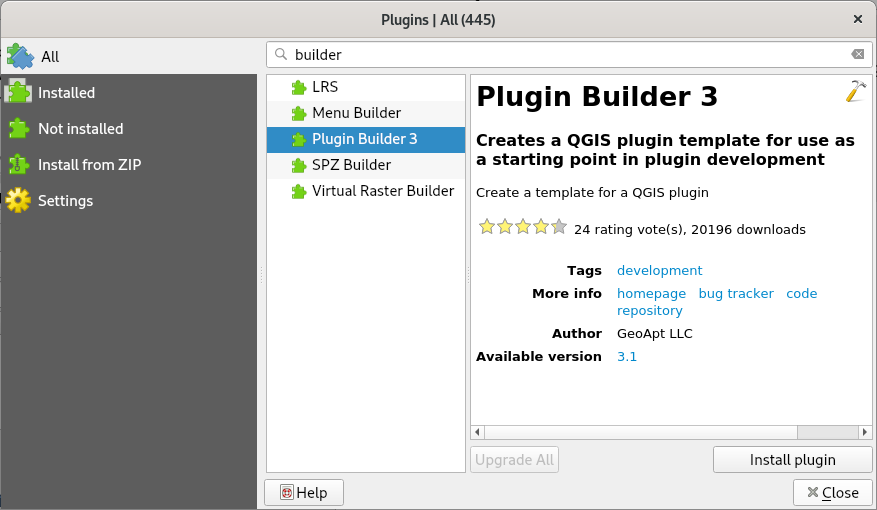Select SPZ Builder in the plugin list
This screenshot has width=877, height=510.
(366, 166)
